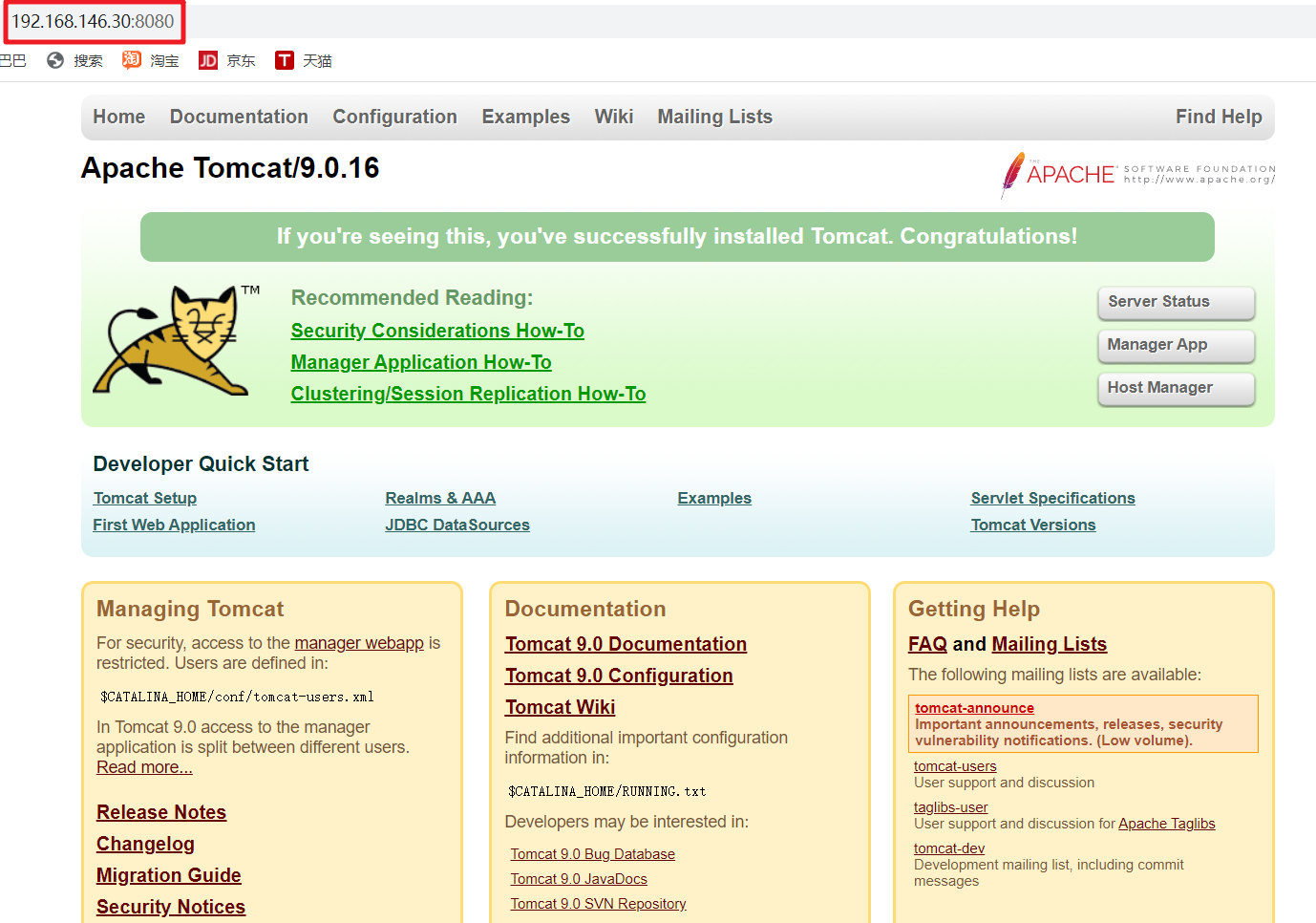Open Tomcat 9.0 SVN Repository link
Viewport: 1316px width, 923px height.
(598, 904)
